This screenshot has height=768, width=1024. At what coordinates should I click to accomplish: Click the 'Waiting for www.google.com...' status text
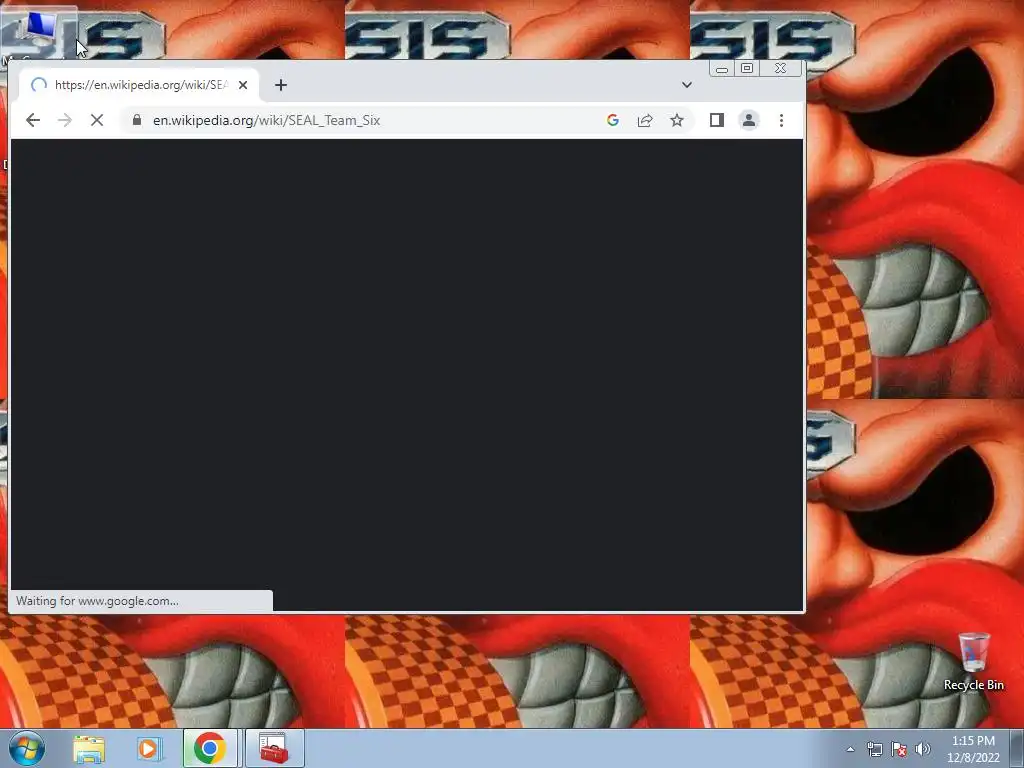pos(97,601)
